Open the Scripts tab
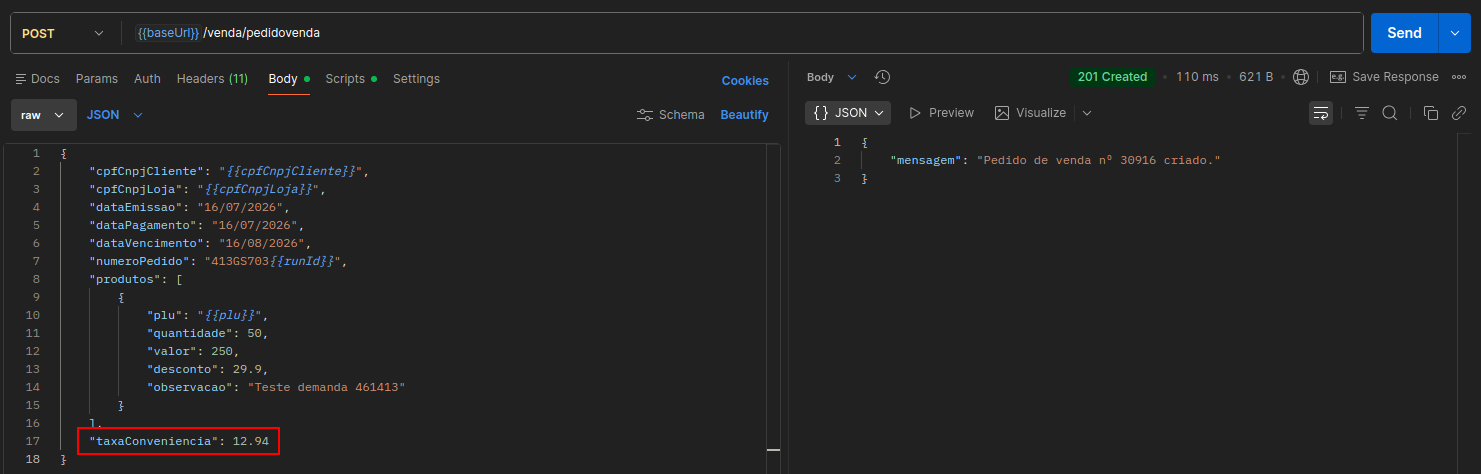Screen dimensions: 1481x474 pos(351,79)
